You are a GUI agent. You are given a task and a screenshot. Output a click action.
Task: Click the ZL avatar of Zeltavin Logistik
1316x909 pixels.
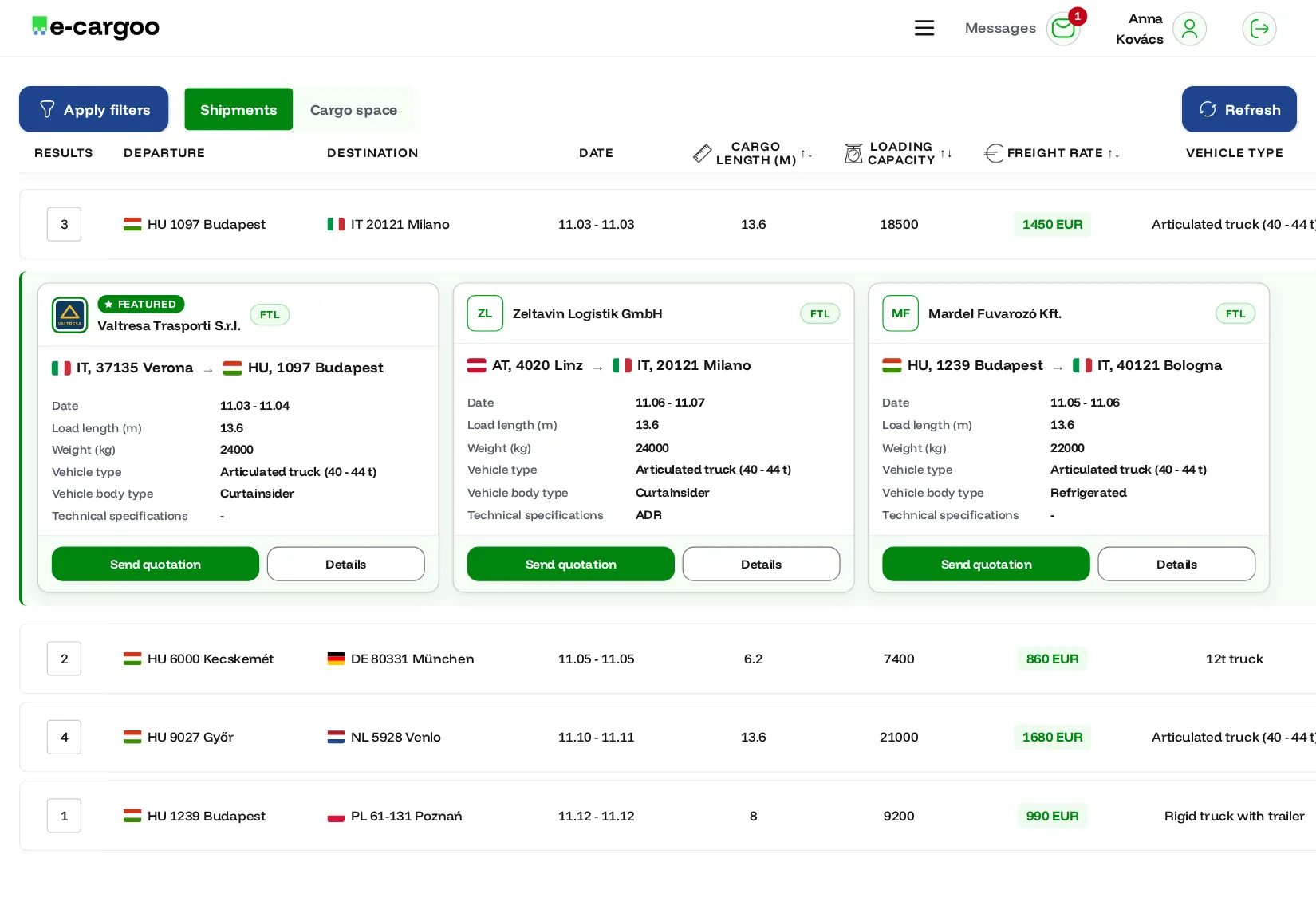(x=485, y=313)
